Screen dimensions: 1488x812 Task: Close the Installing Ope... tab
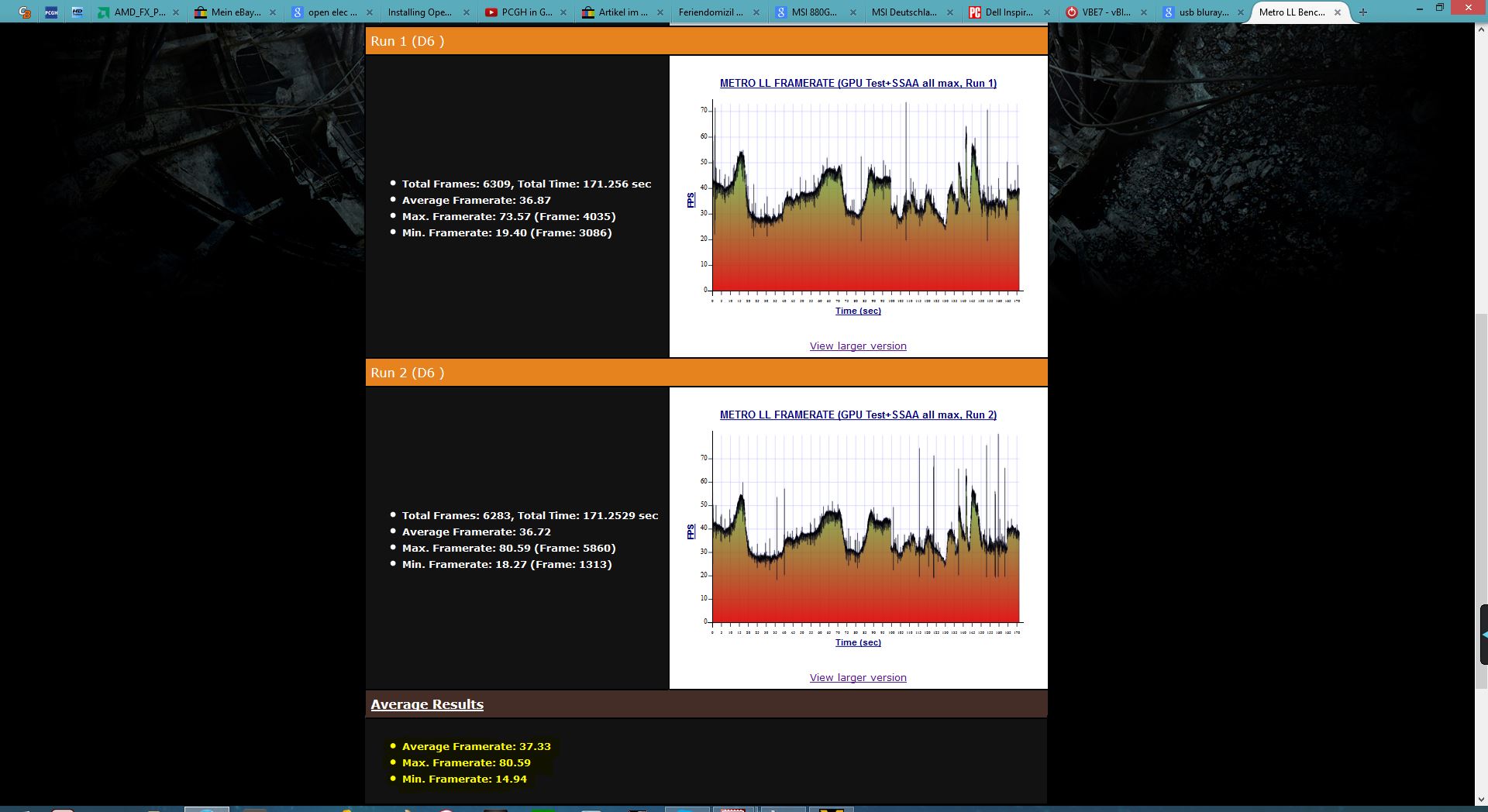click(467, 12)
